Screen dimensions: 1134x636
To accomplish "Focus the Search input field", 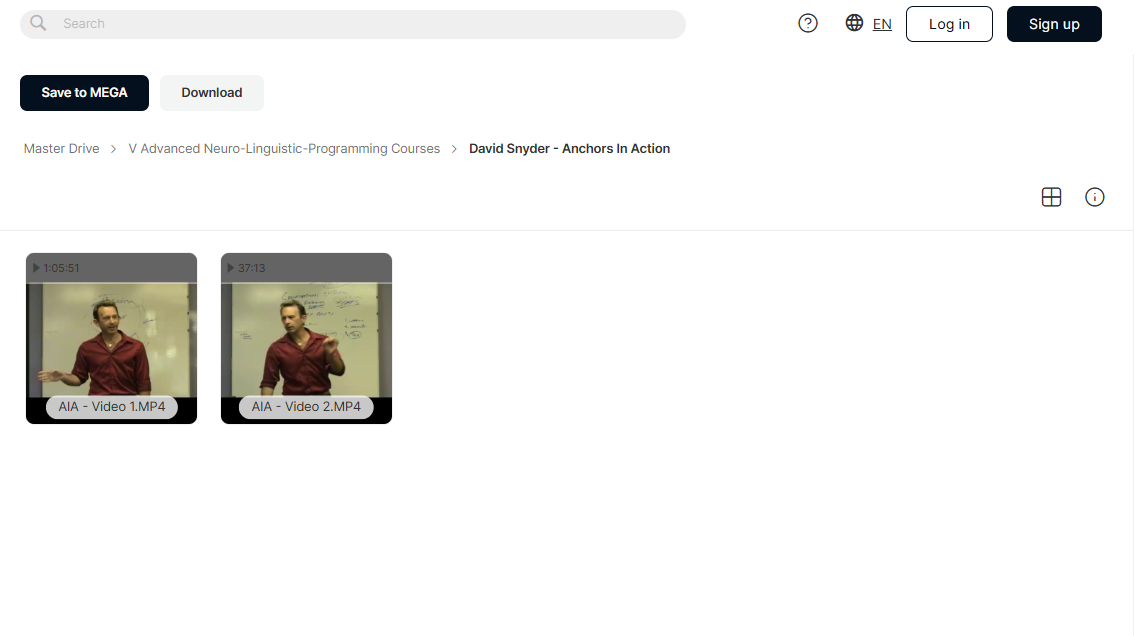I will [353, 24].
